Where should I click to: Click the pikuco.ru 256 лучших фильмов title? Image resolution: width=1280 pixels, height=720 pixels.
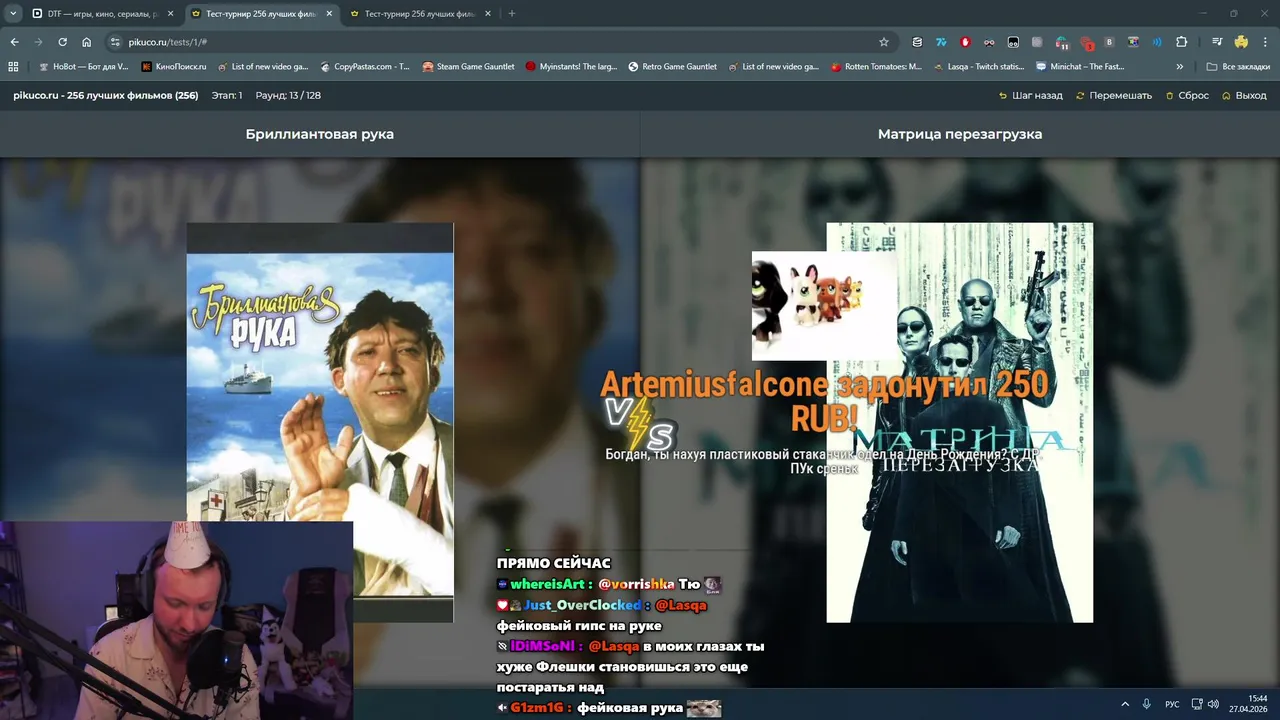(x=105, y=96)
